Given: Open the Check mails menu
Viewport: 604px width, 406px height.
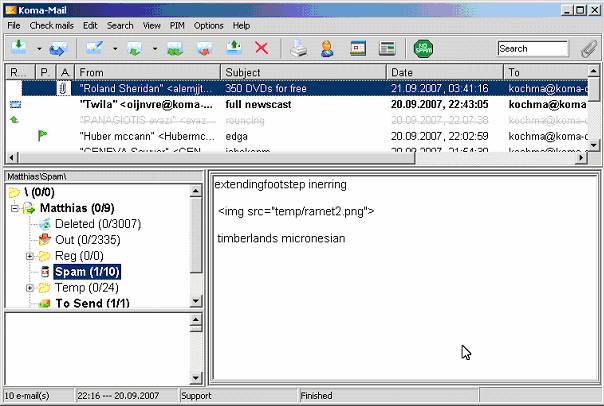Looking at the screenshot, I should (x=51, y=26).
